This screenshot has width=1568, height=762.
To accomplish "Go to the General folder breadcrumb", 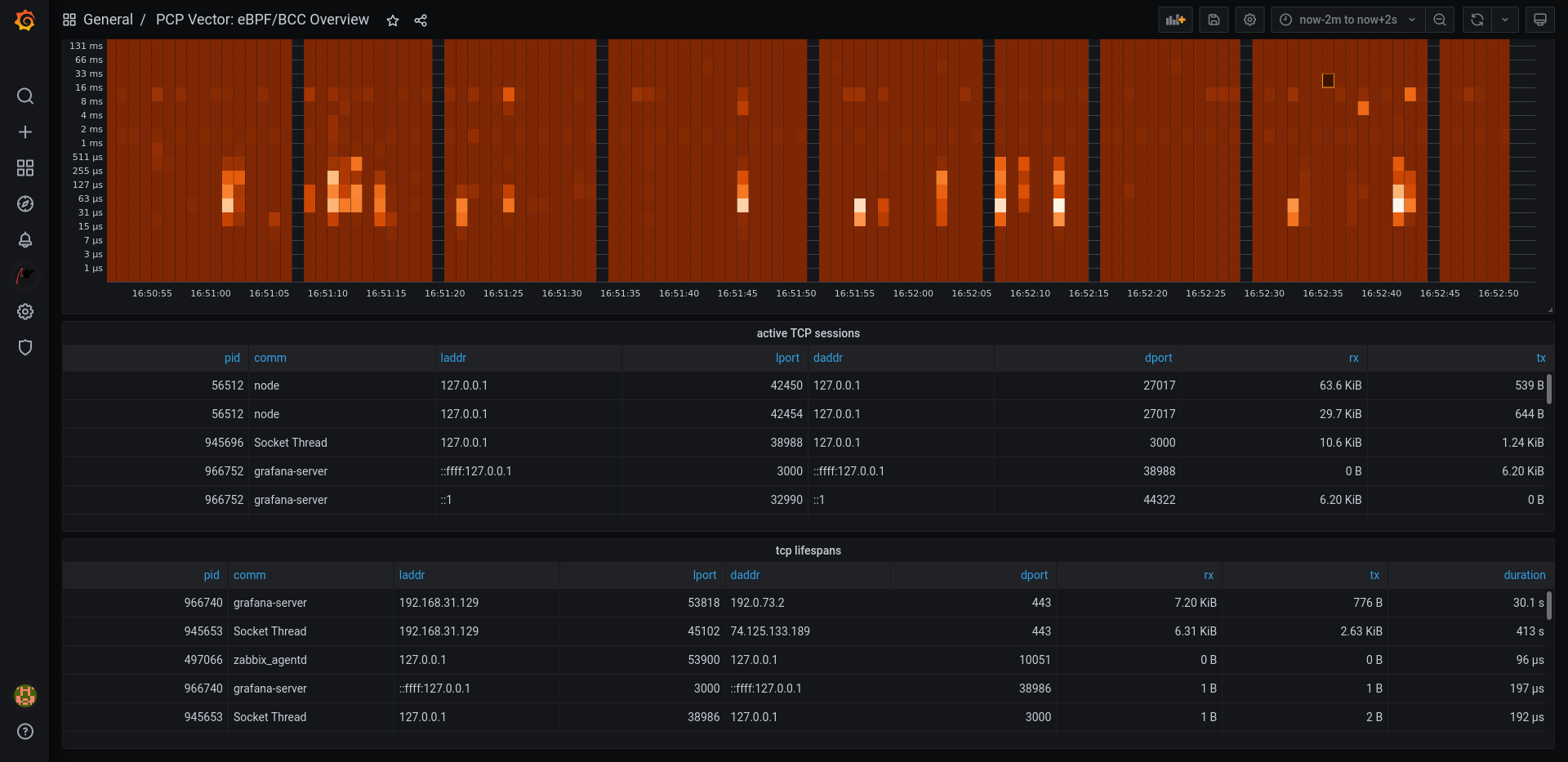I will tap(108, 20).
